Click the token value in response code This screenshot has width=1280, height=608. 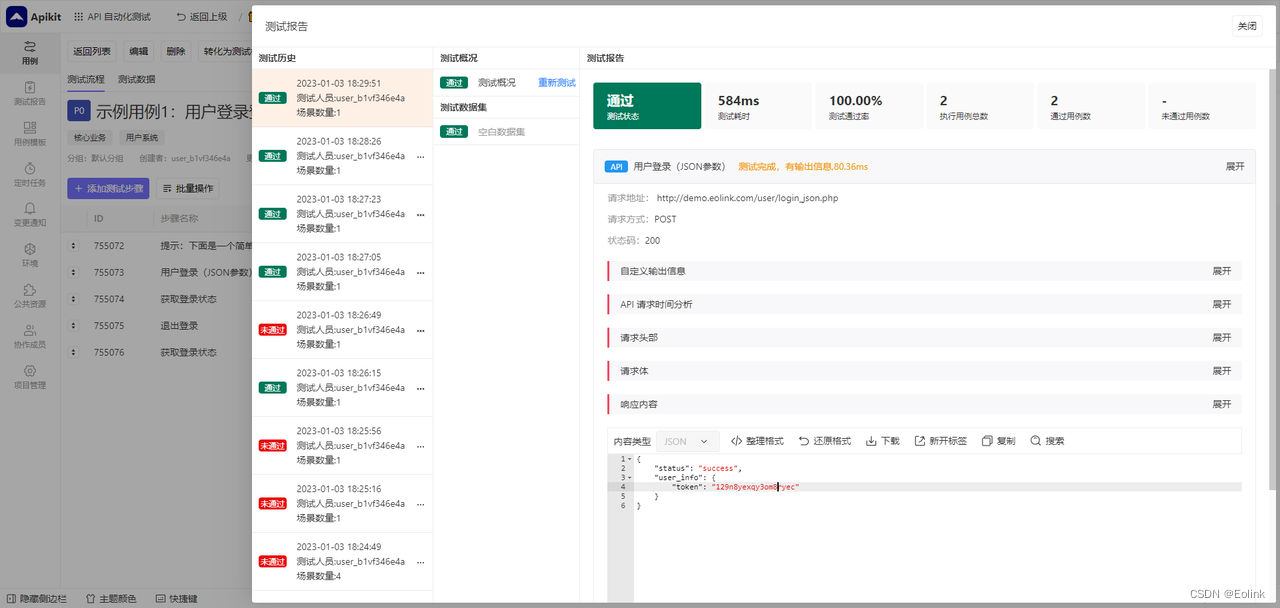tap(755, 487)
